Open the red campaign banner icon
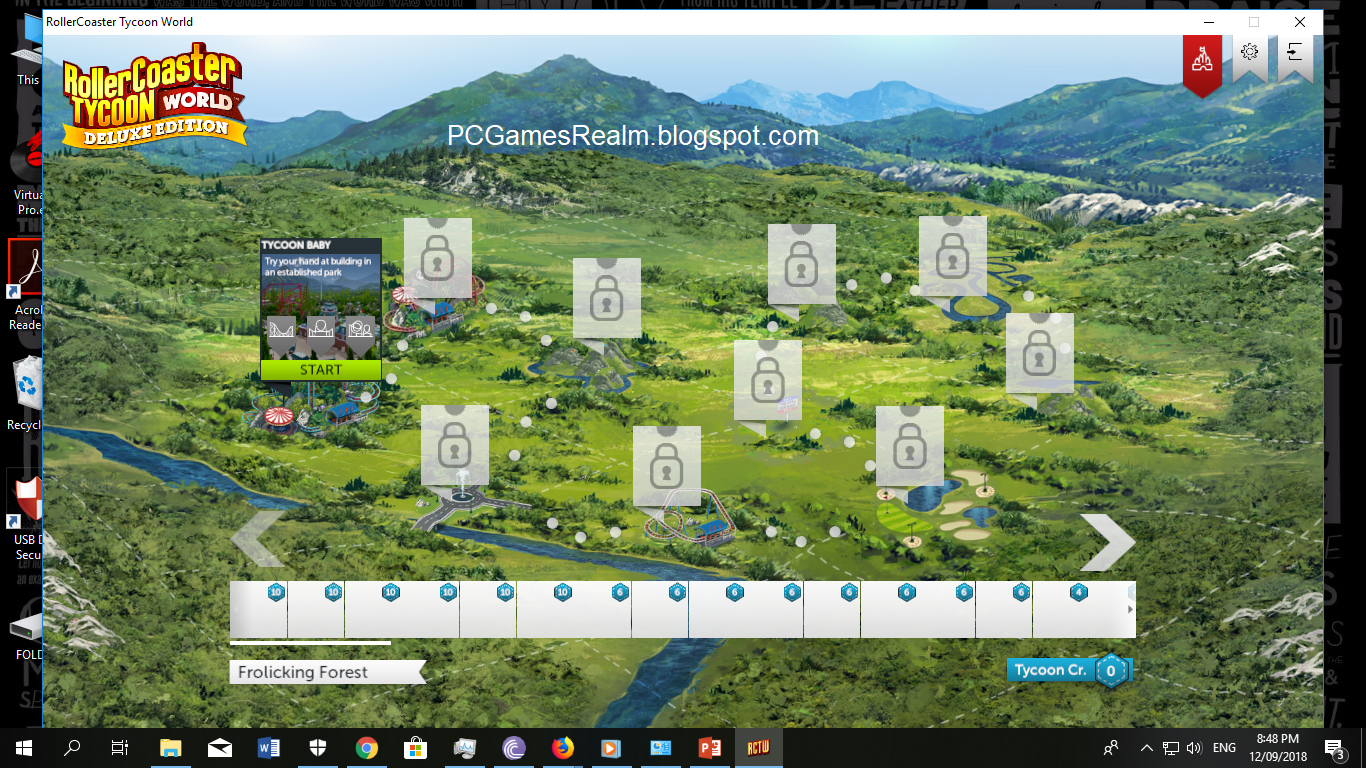This screenshot has width=1366, height=768. tap(1202, 64)
